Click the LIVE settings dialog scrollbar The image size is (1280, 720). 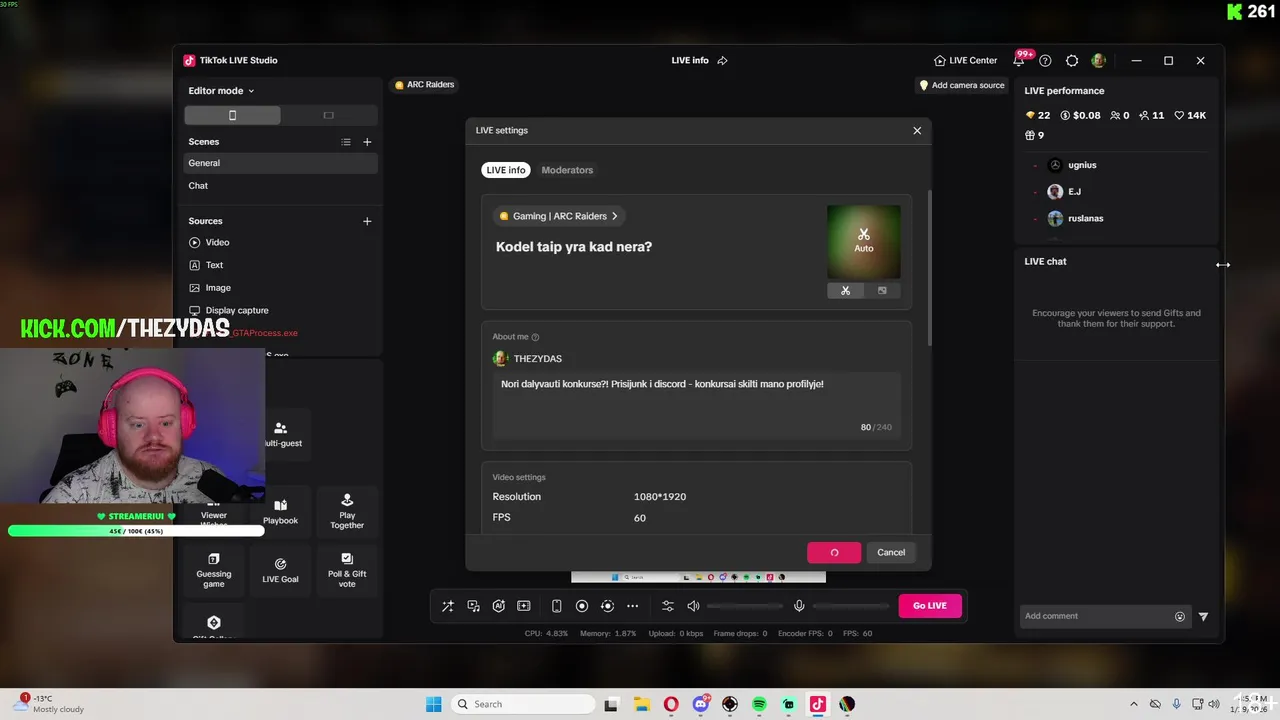930,270
